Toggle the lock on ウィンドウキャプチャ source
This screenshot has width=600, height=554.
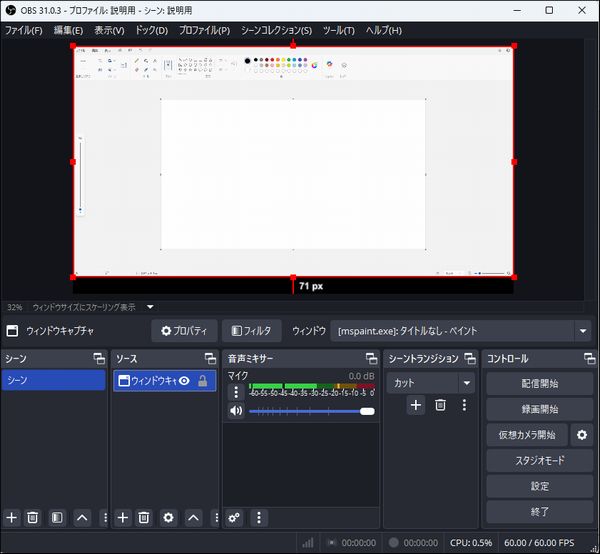click(x=202, y=381)
